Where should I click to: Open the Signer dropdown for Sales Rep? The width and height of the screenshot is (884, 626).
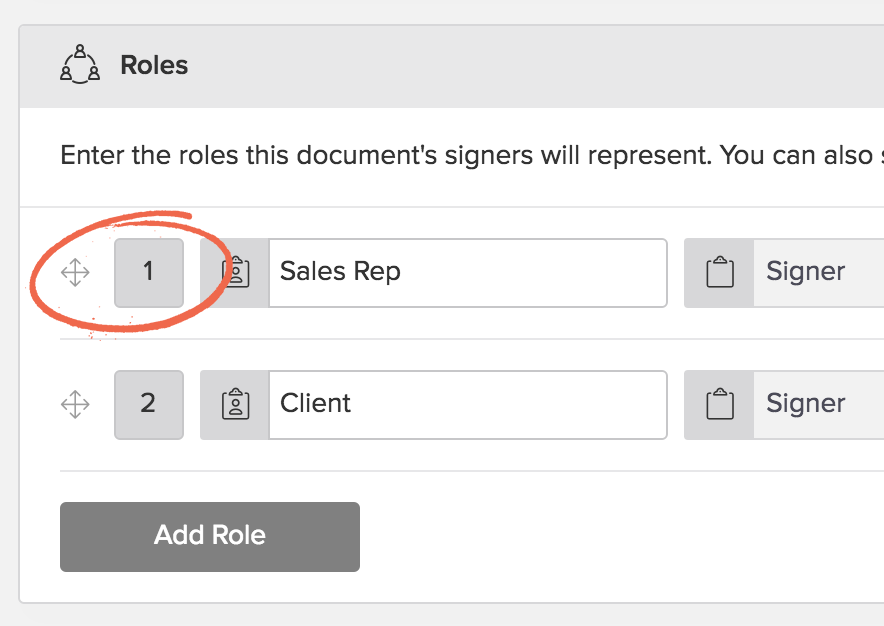[x=819, y=273]
